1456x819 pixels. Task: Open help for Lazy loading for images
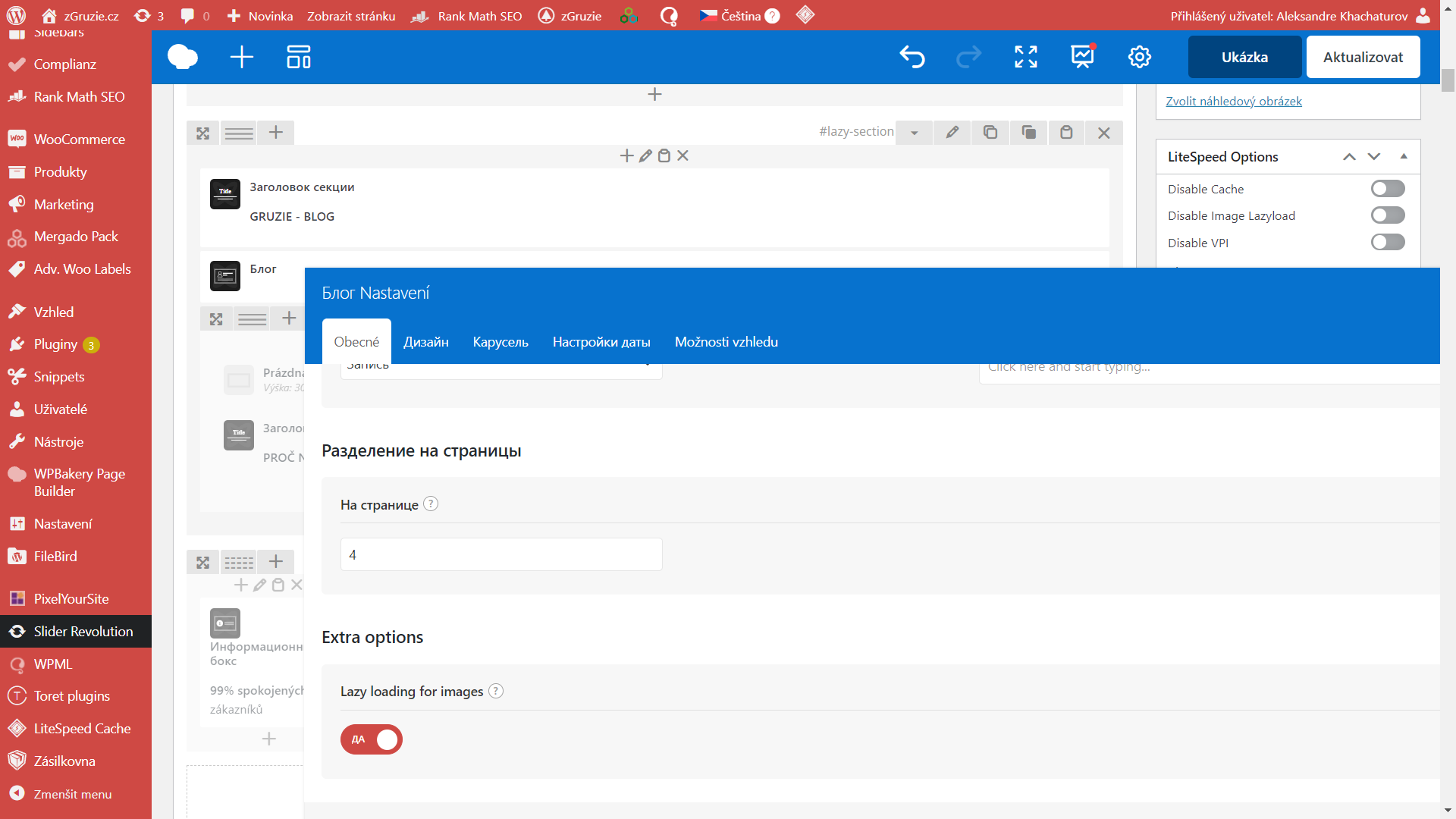(x=496, y=691)
